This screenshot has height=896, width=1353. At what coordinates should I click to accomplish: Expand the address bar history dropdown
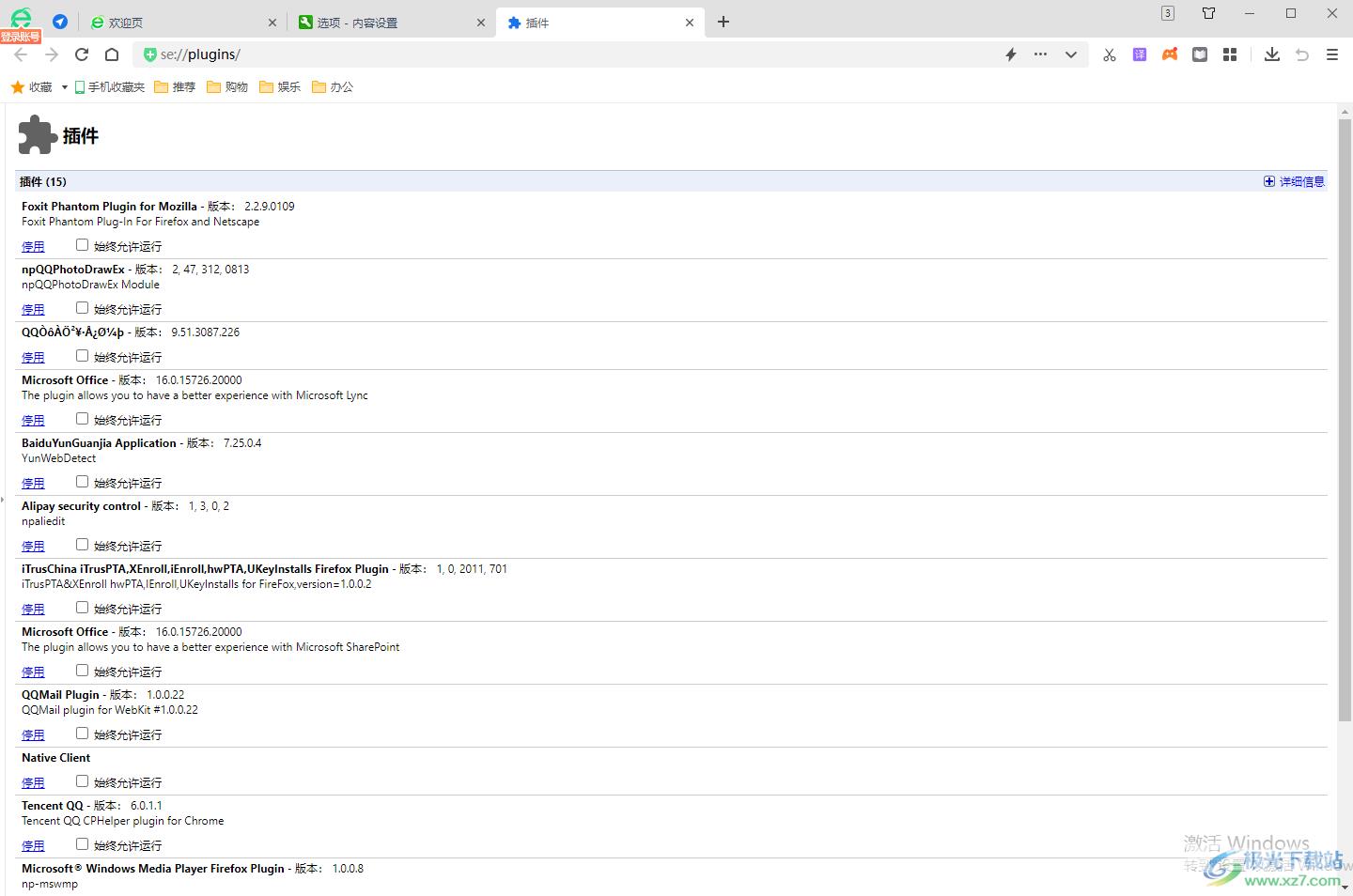pos(1070,54)
